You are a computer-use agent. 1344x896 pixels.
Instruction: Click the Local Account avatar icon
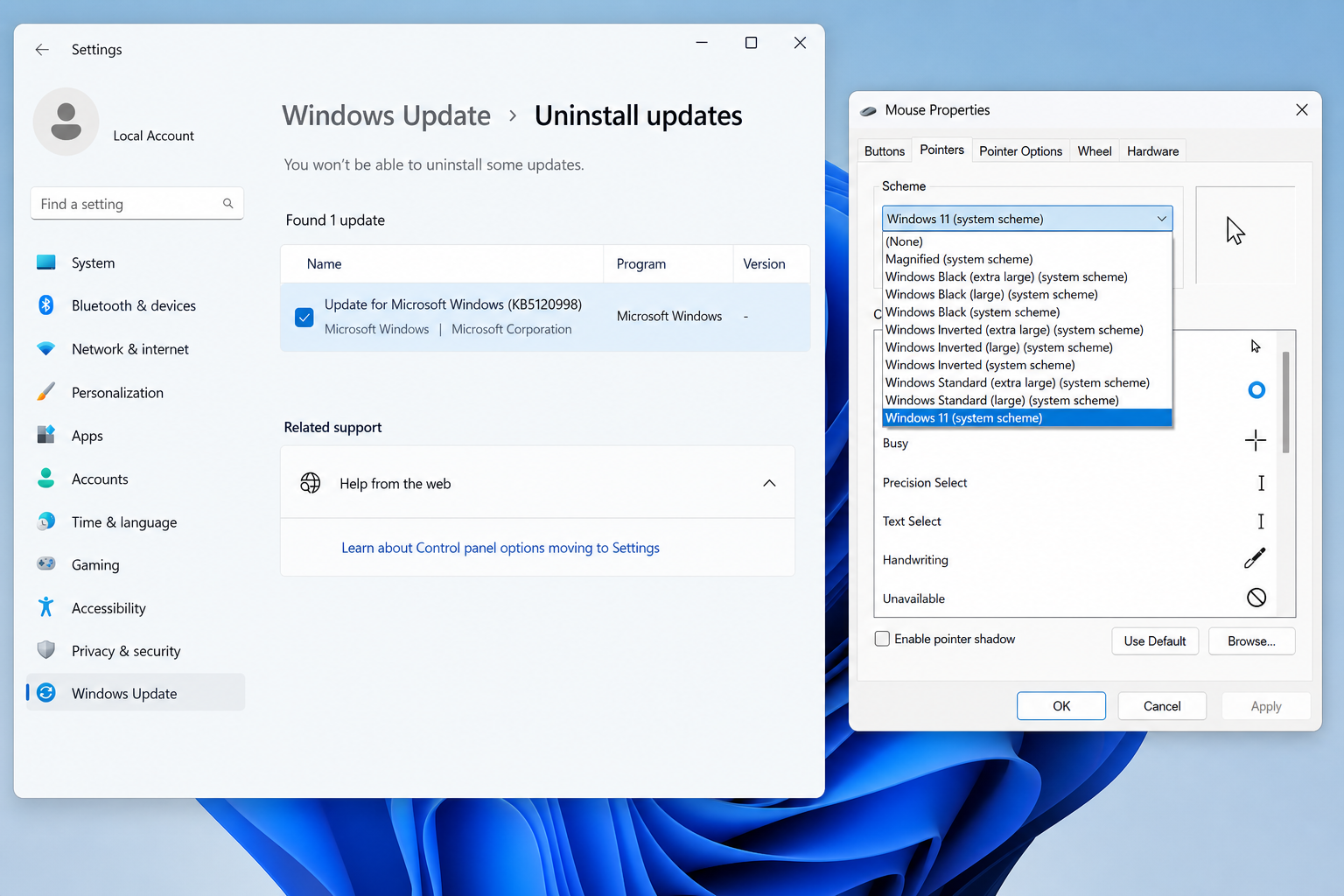pos(66,122)
